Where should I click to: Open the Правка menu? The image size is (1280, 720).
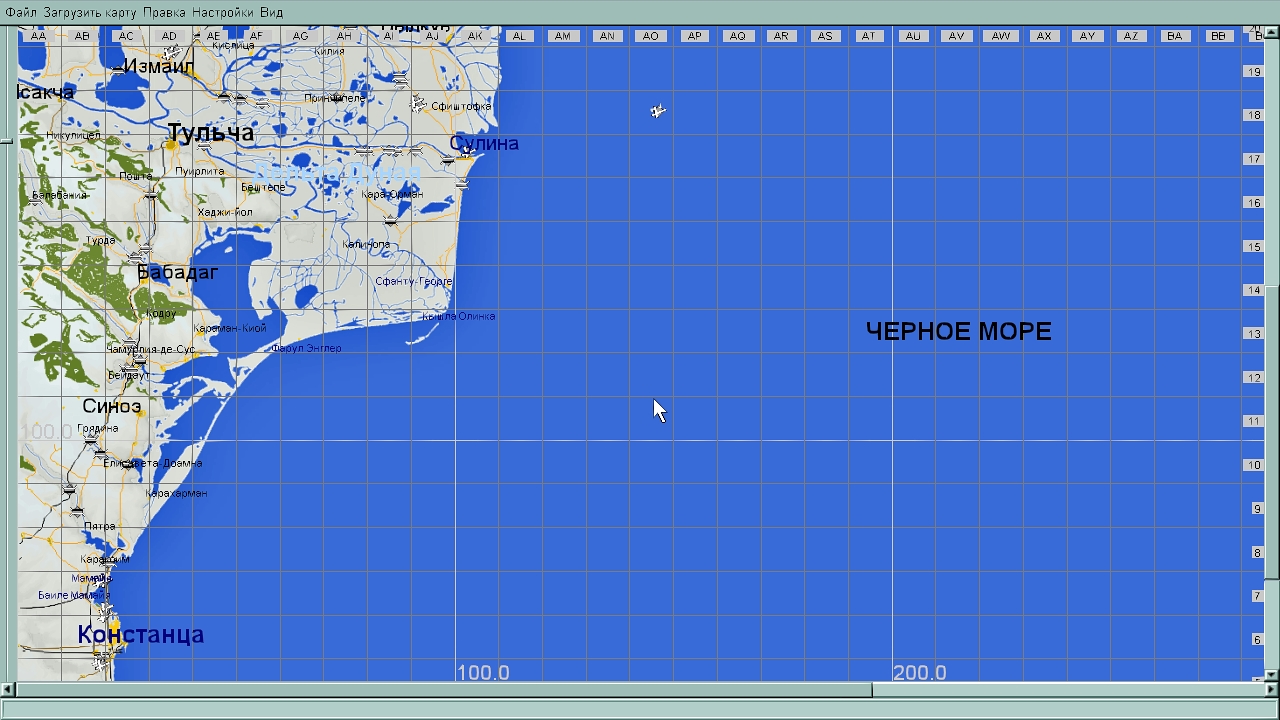(x=164, y=13)
